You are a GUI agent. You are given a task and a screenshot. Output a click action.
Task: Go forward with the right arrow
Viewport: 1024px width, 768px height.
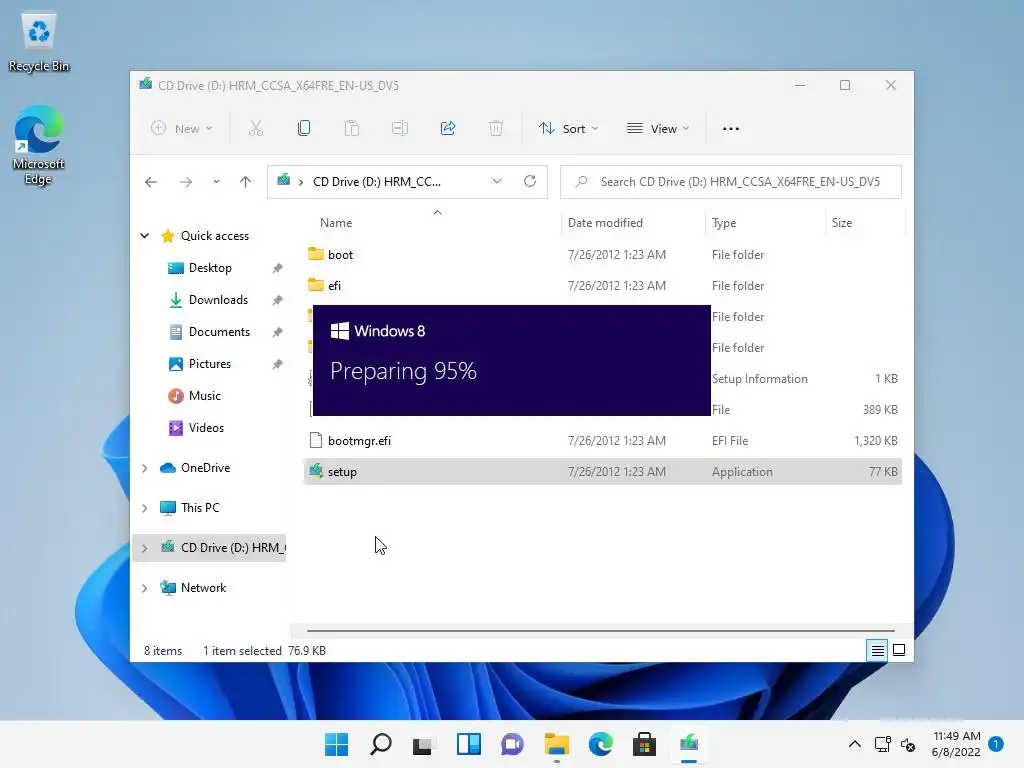pos(186,182)
